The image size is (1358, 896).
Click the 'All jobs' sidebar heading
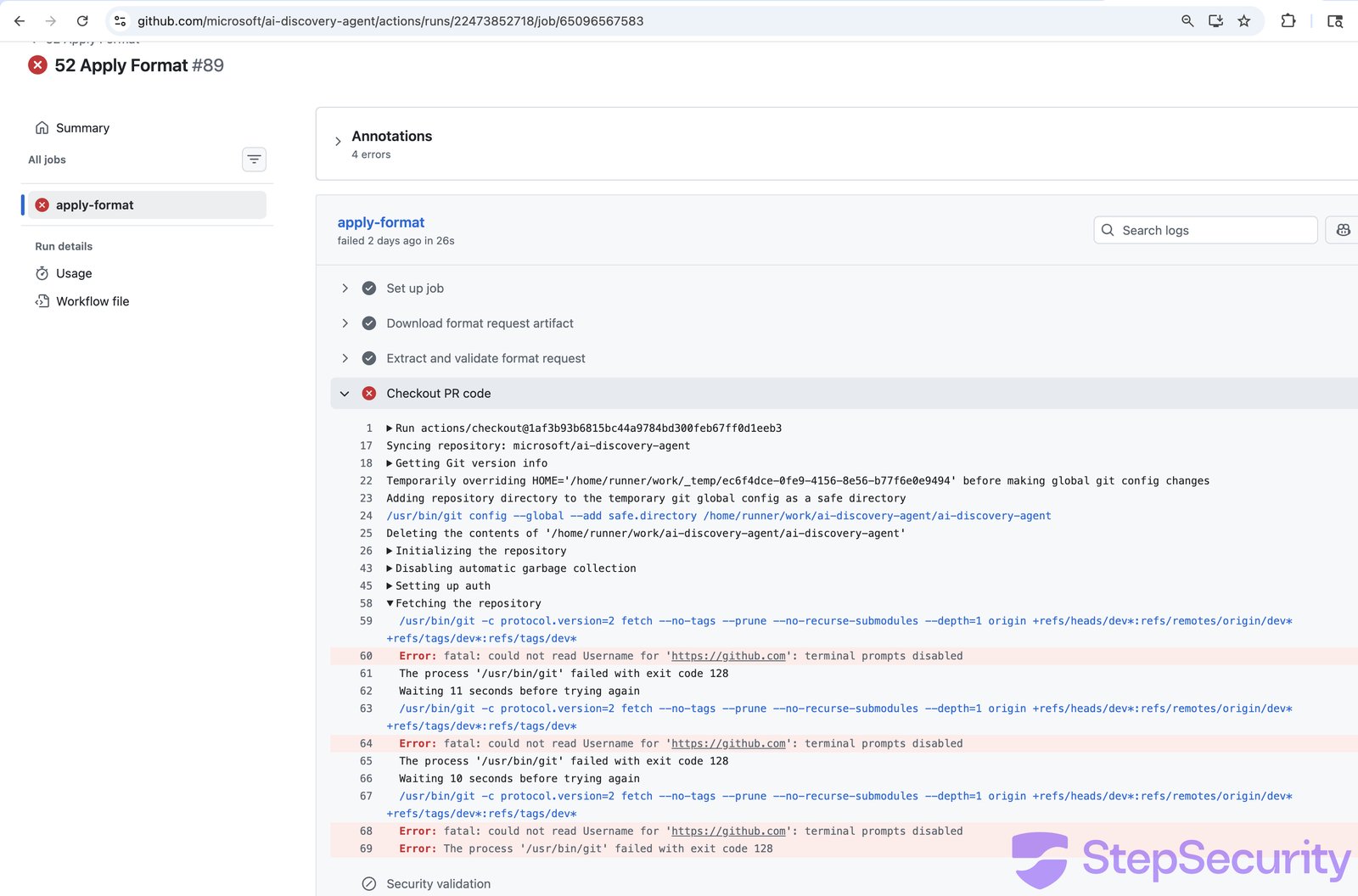(47, 160)
